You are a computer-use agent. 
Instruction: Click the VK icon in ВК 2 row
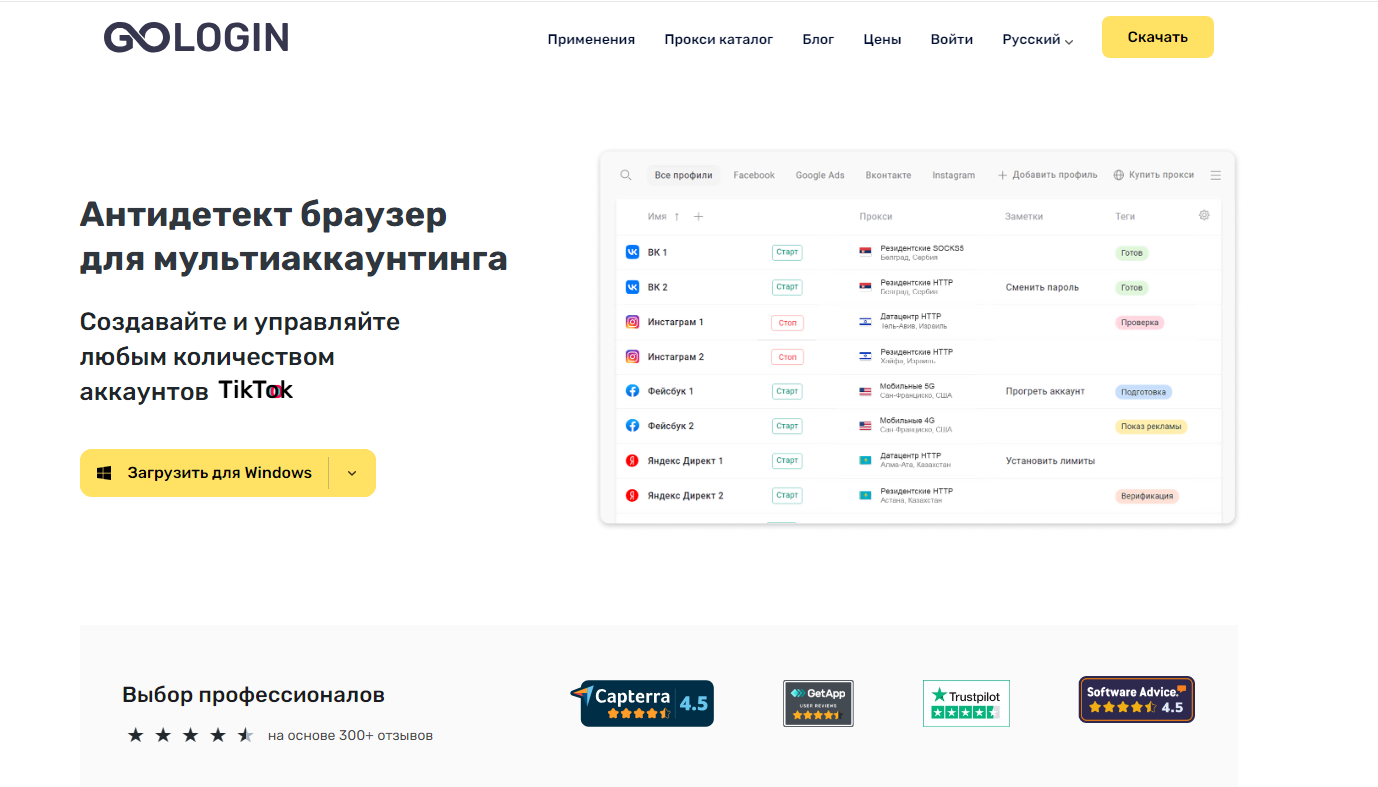[x=632, y=287]
